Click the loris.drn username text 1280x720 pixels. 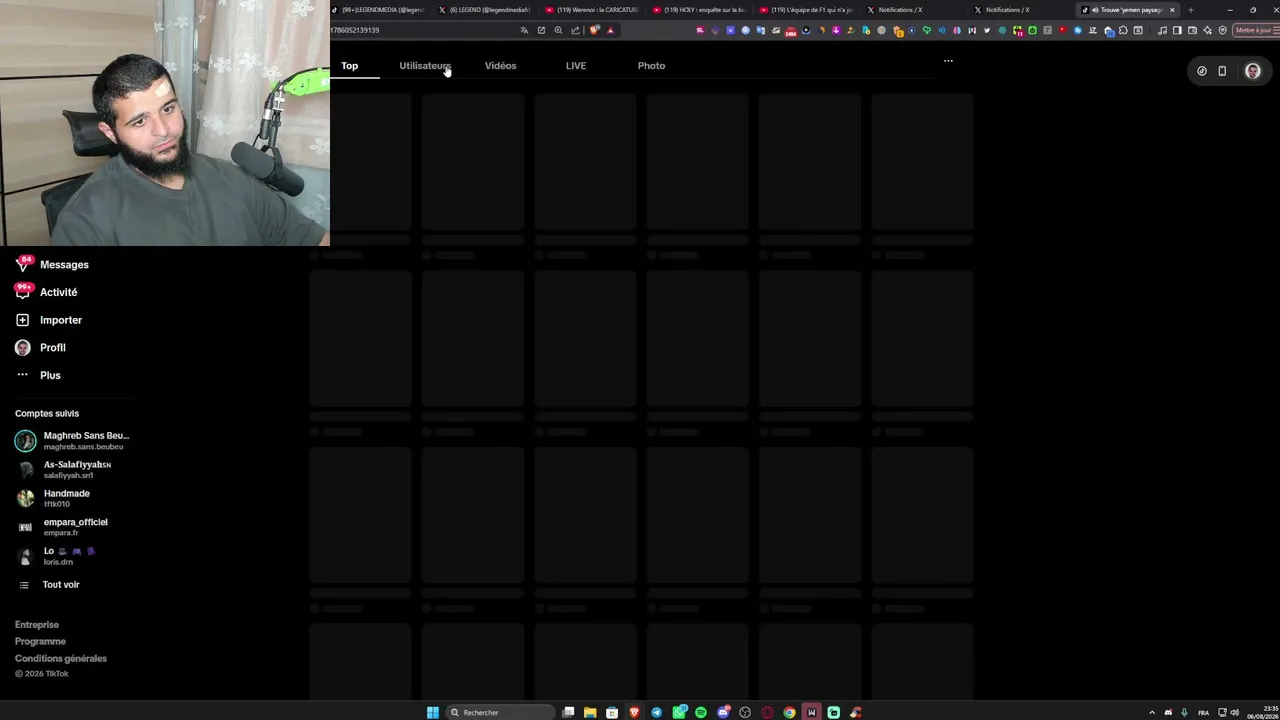click(x=58, y=562)
